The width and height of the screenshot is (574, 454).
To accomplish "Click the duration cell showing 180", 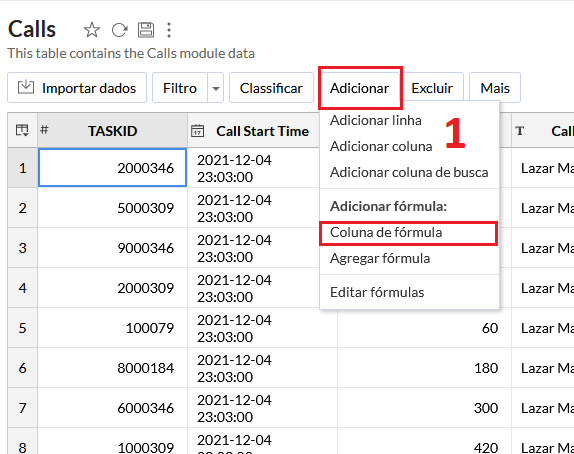I will 424,368.
